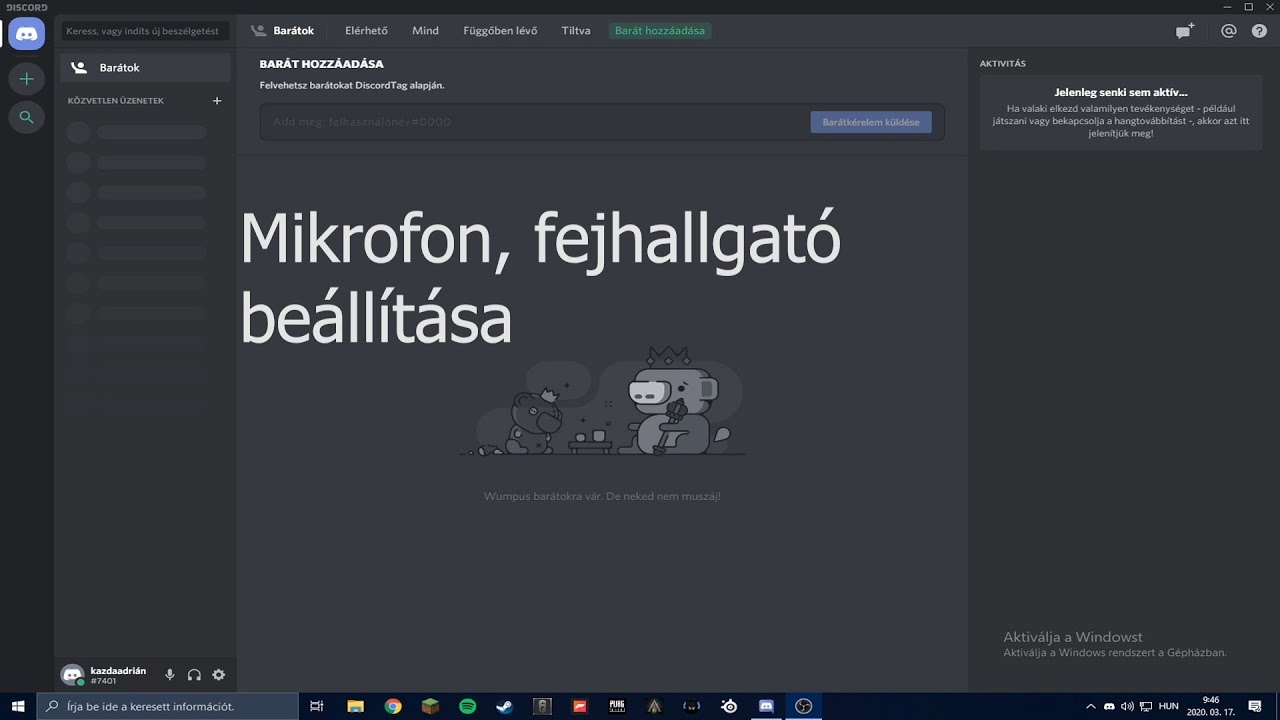This screenshot has width=1280, height=720.
Task: Click the kazdaadrián username text
Action: tap(118, 670)
